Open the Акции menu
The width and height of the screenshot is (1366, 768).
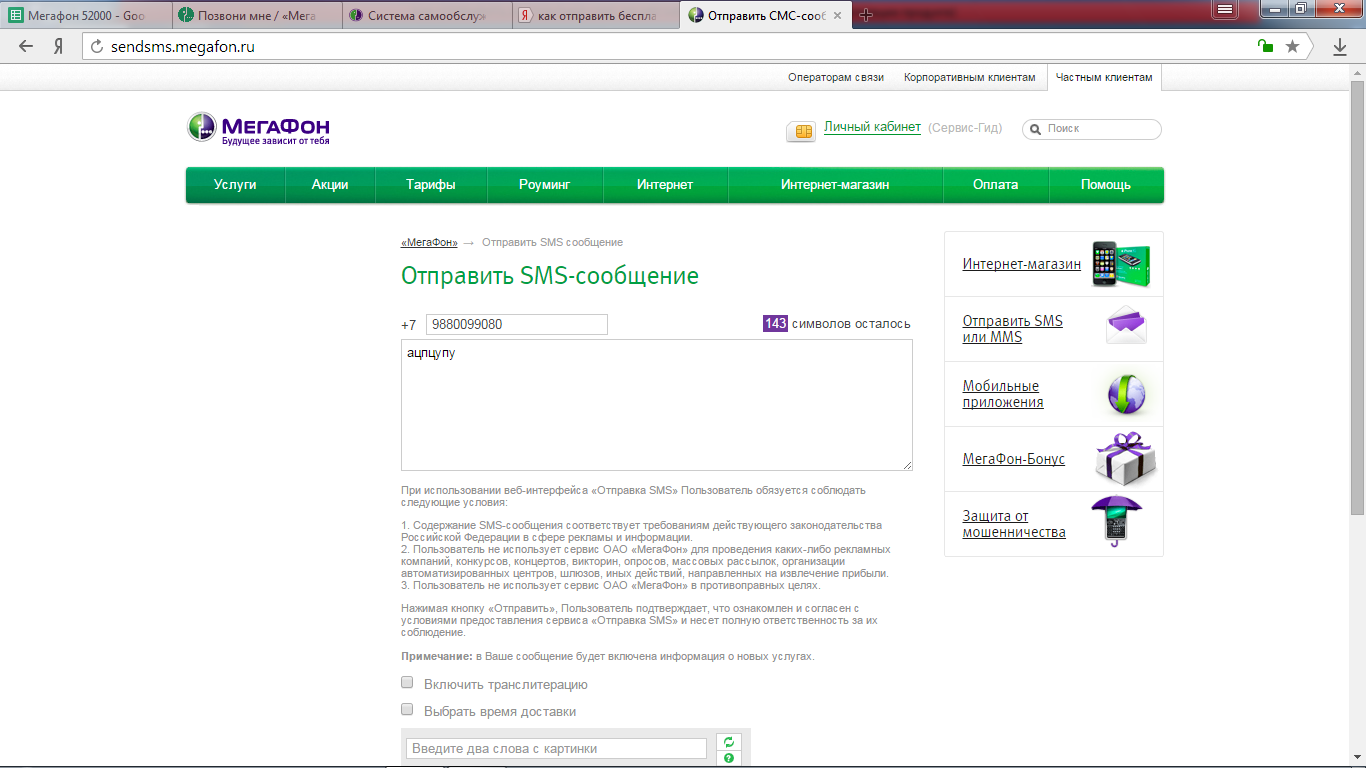[x=330, y=185]
